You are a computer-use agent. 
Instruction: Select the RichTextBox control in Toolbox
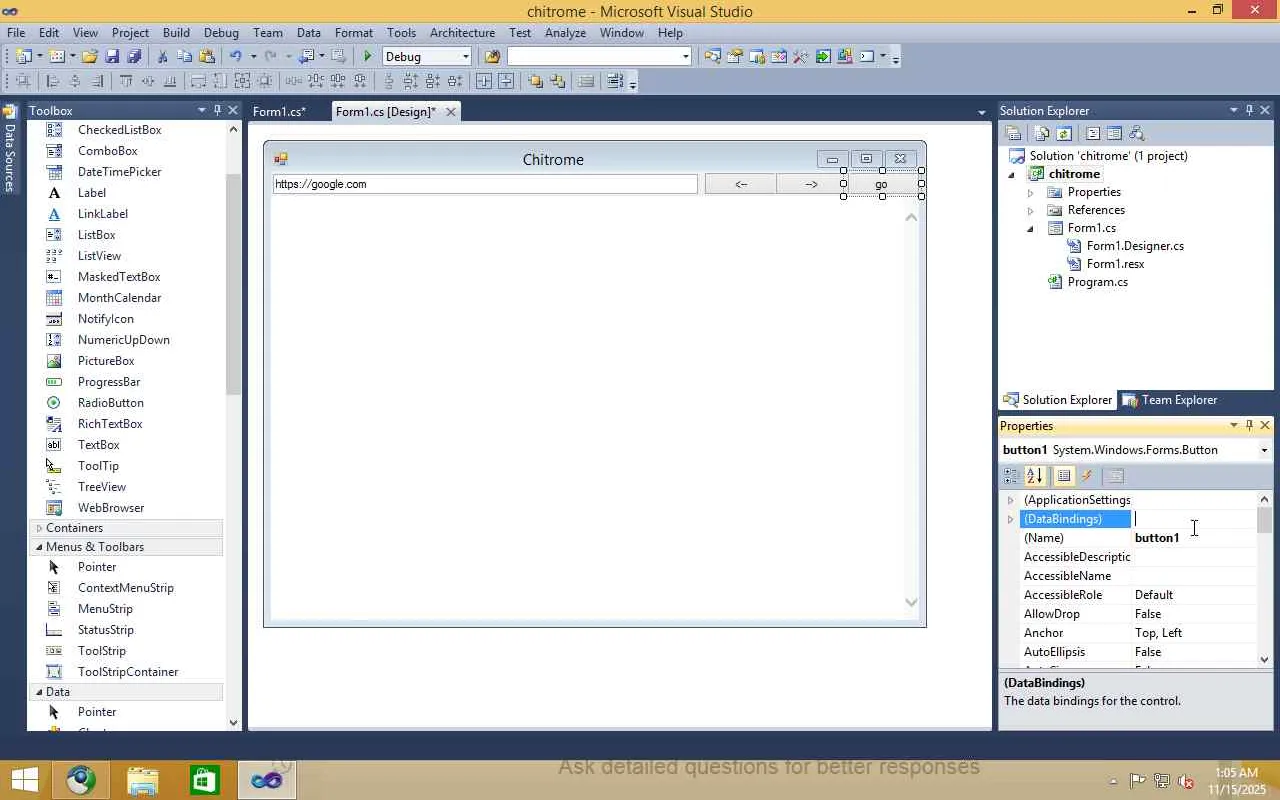[x=110, y=424]
